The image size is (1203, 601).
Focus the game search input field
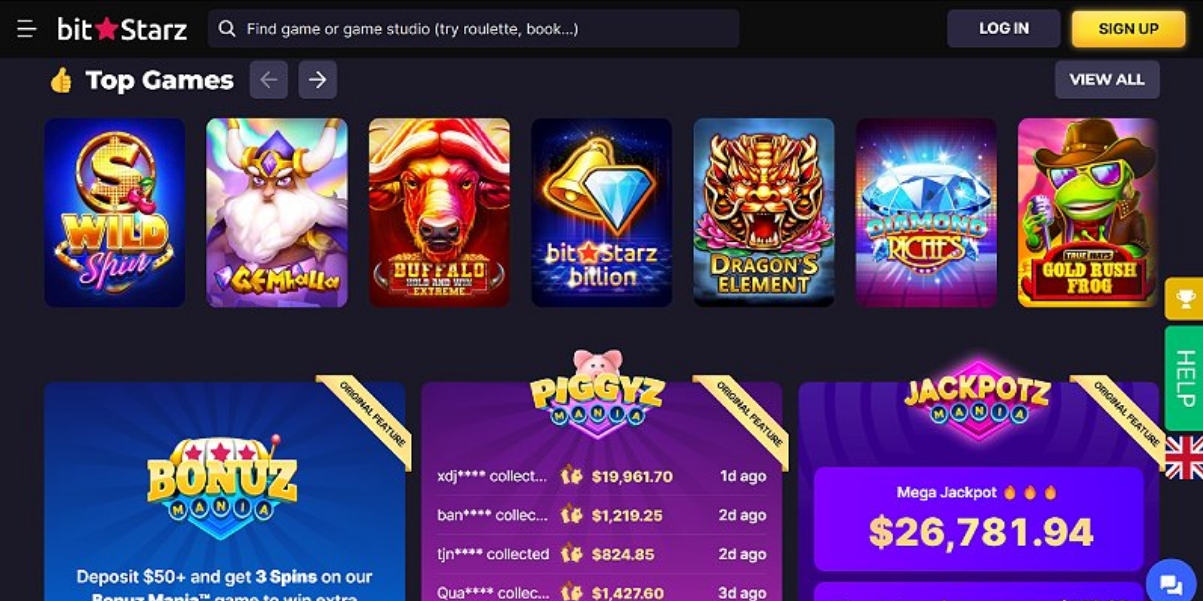coord(473,29)
